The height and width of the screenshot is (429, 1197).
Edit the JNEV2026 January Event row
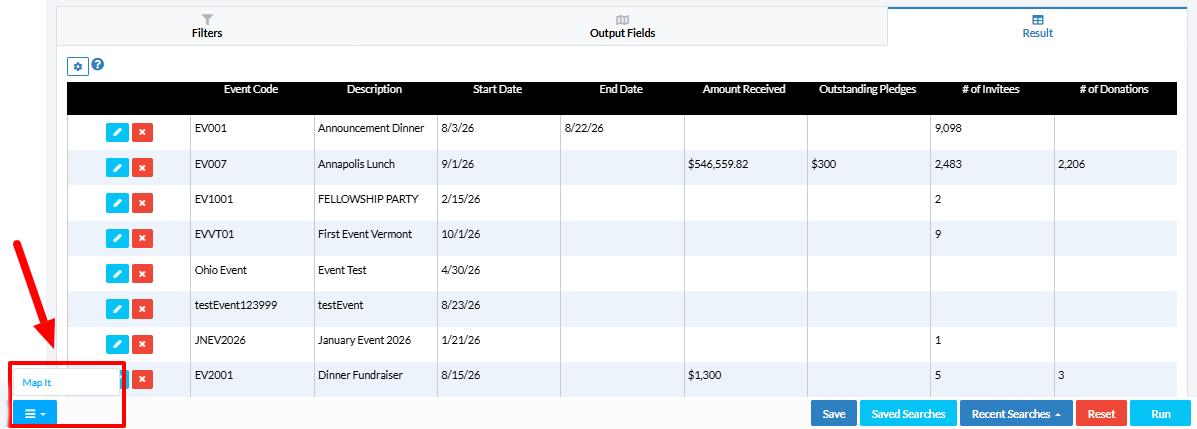(x=117, y=344)
